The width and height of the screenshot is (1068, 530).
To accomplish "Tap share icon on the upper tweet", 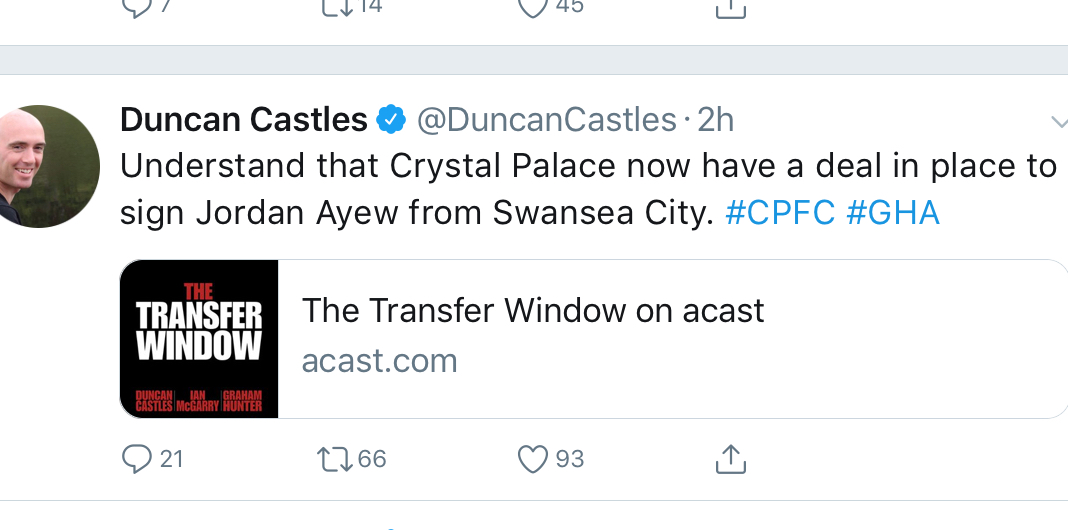I will [x=731, y=8].
